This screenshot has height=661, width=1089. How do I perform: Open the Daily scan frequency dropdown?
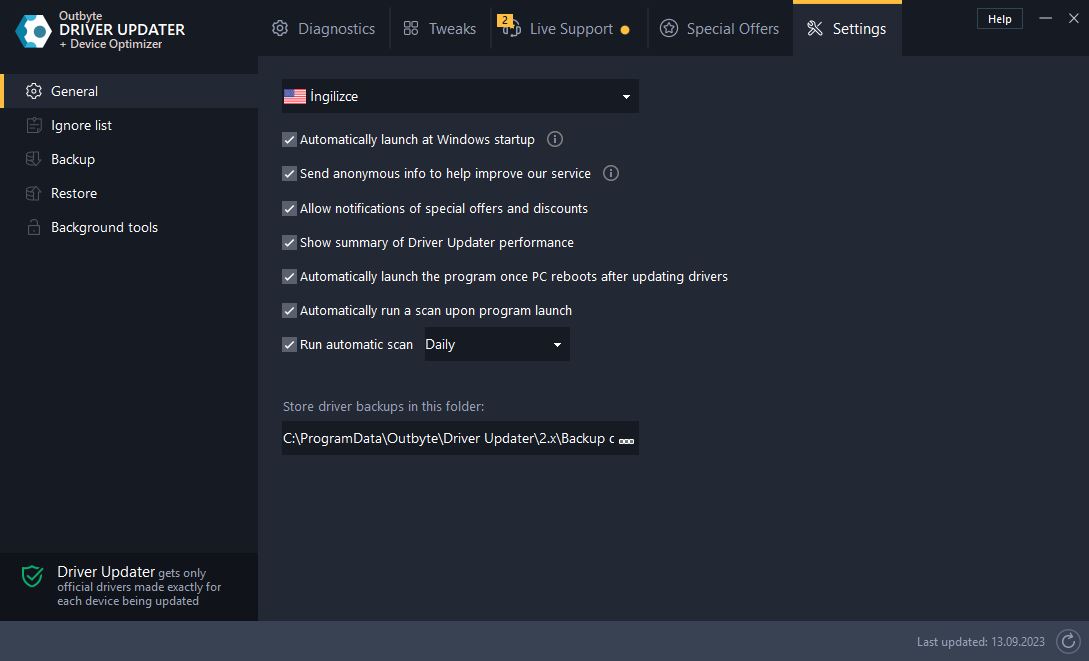(x=497, y=344)
